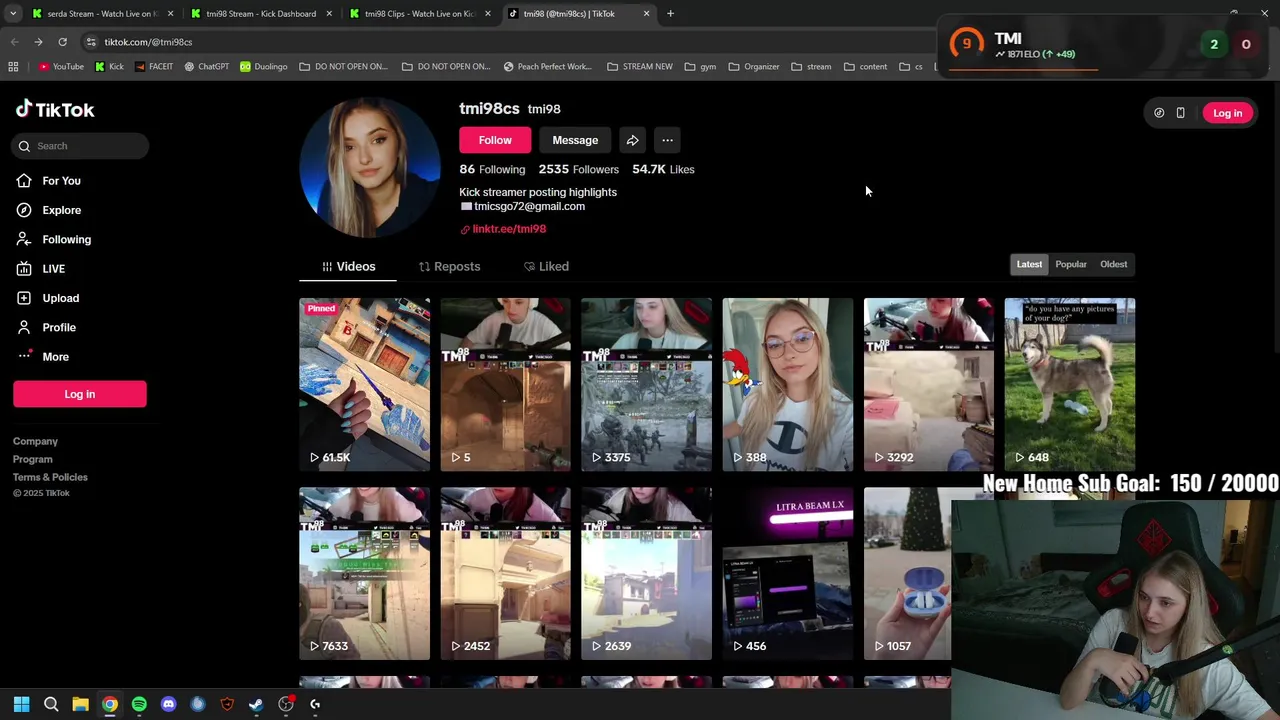Open the pinned video with 61.5K views
Screen dimensions: 1280x720
click(x=364, y=384)
